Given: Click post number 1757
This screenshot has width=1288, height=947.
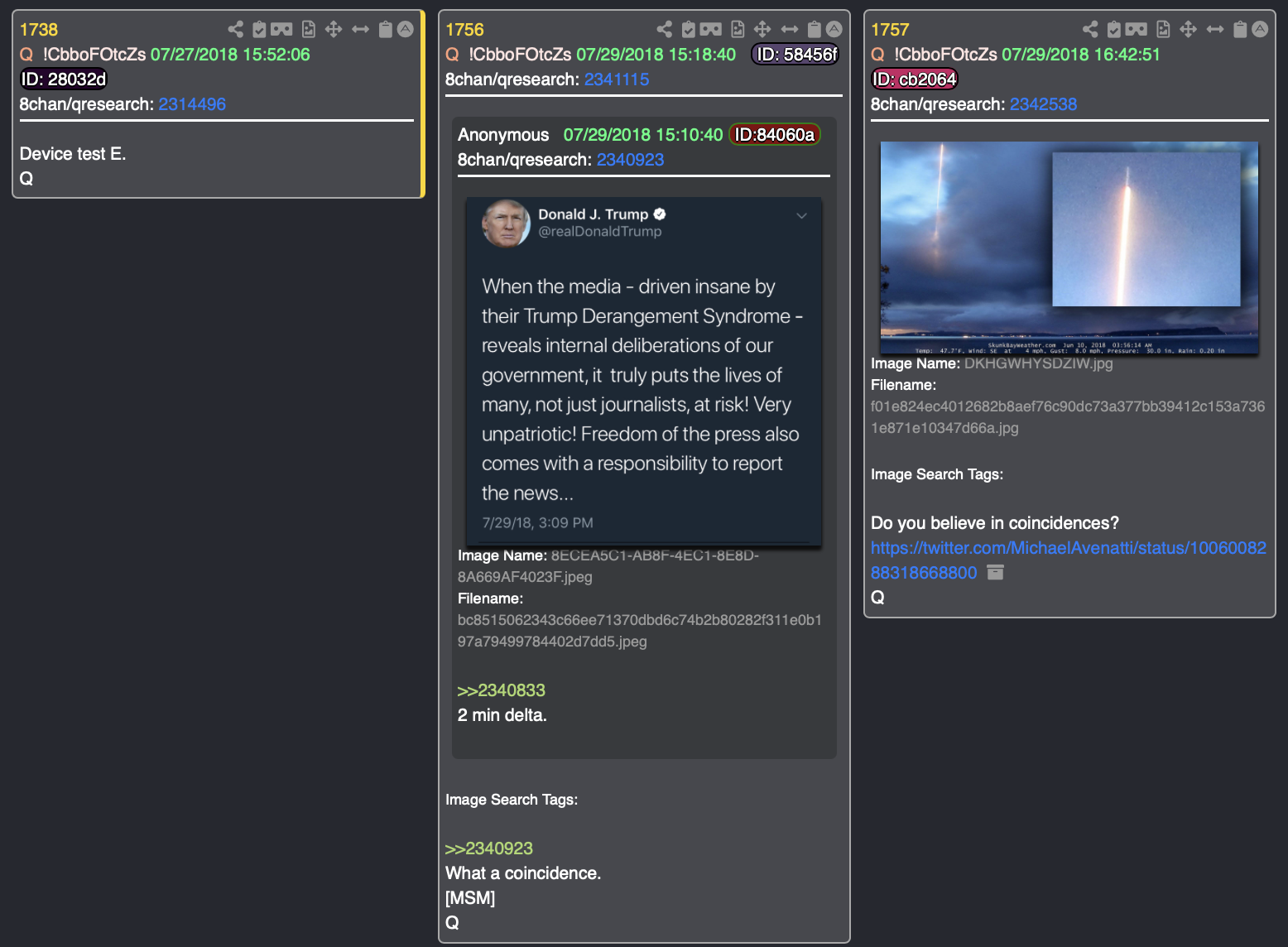Looking at the screenshot, I should pos(890,30).
